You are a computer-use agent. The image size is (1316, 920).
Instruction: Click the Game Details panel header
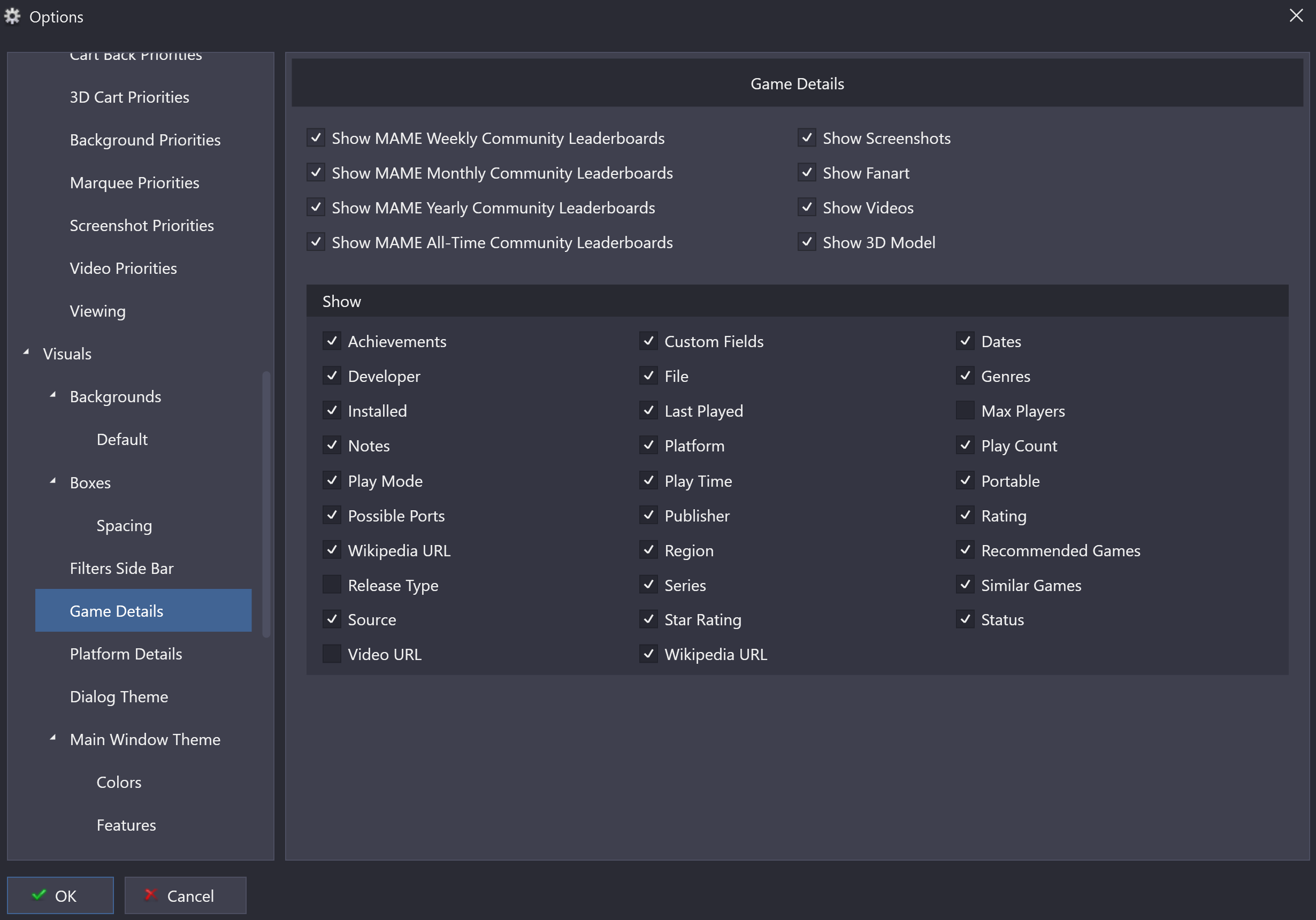[x=797, y=83]
